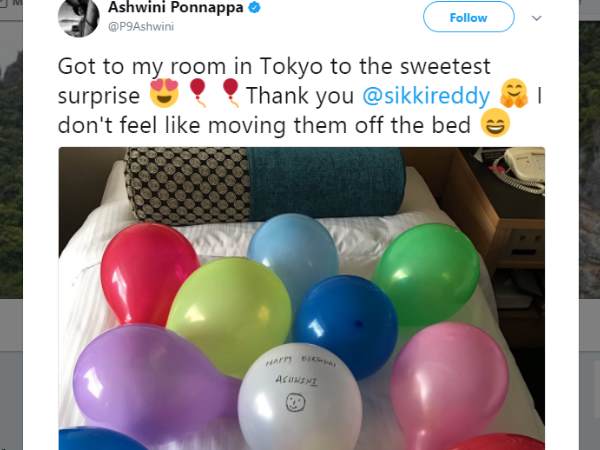Open the @sikkireddy mention link
Image resolution: width=600 pixels, height=450 pixels.
(426, 95)
